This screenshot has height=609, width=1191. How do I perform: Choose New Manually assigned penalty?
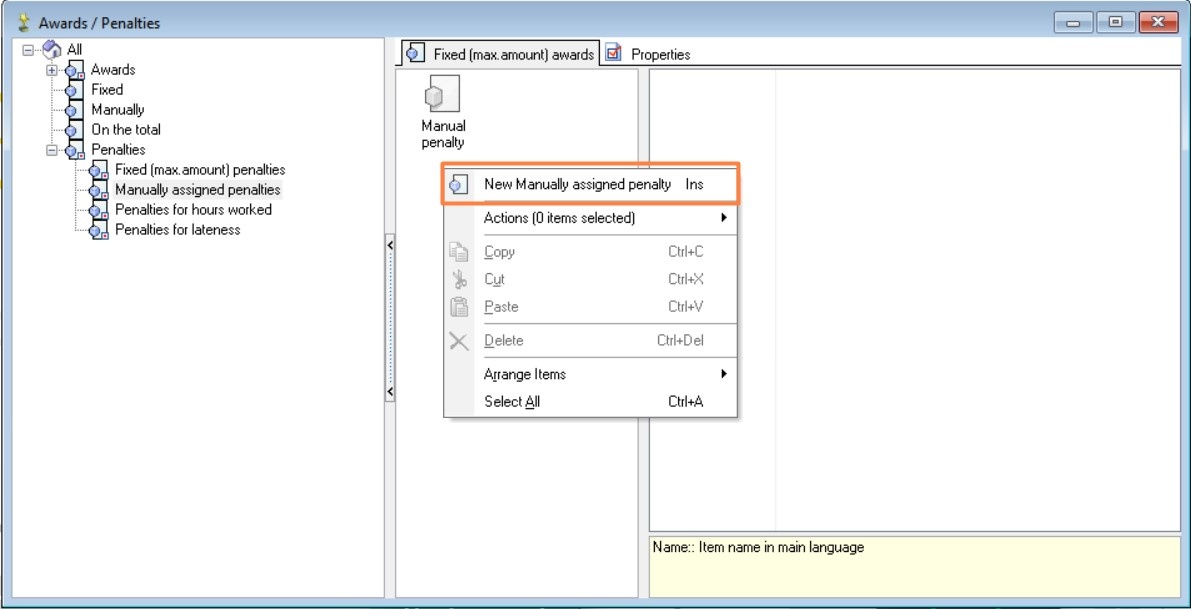(590, 184)
